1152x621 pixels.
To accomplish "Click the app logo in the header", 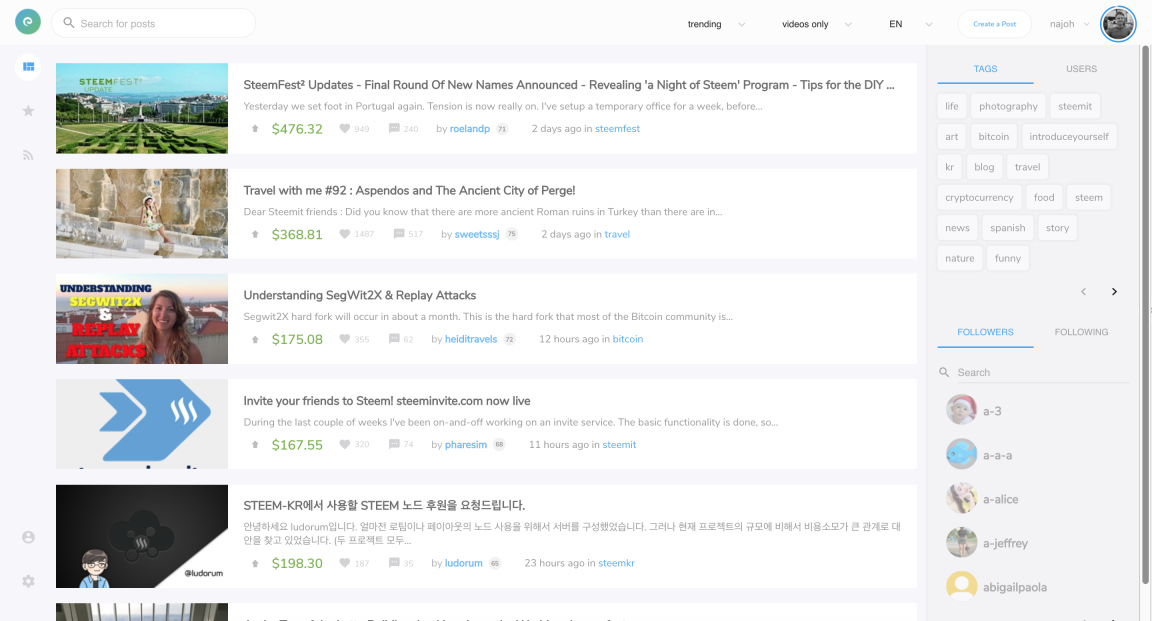I will [28, 22].
